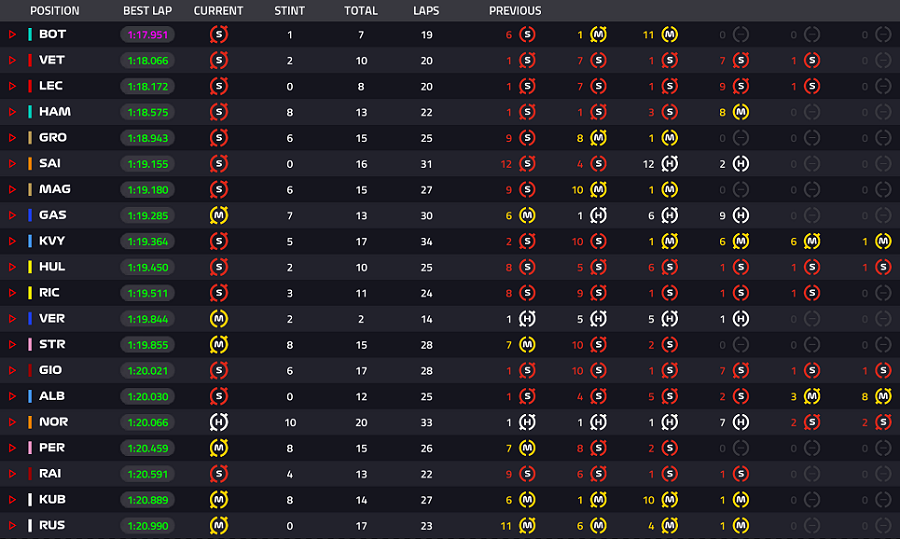The image size is (900, 539).
Task: Click HAM's previous medium tyre icon
Action: click(x=740, y=112)
